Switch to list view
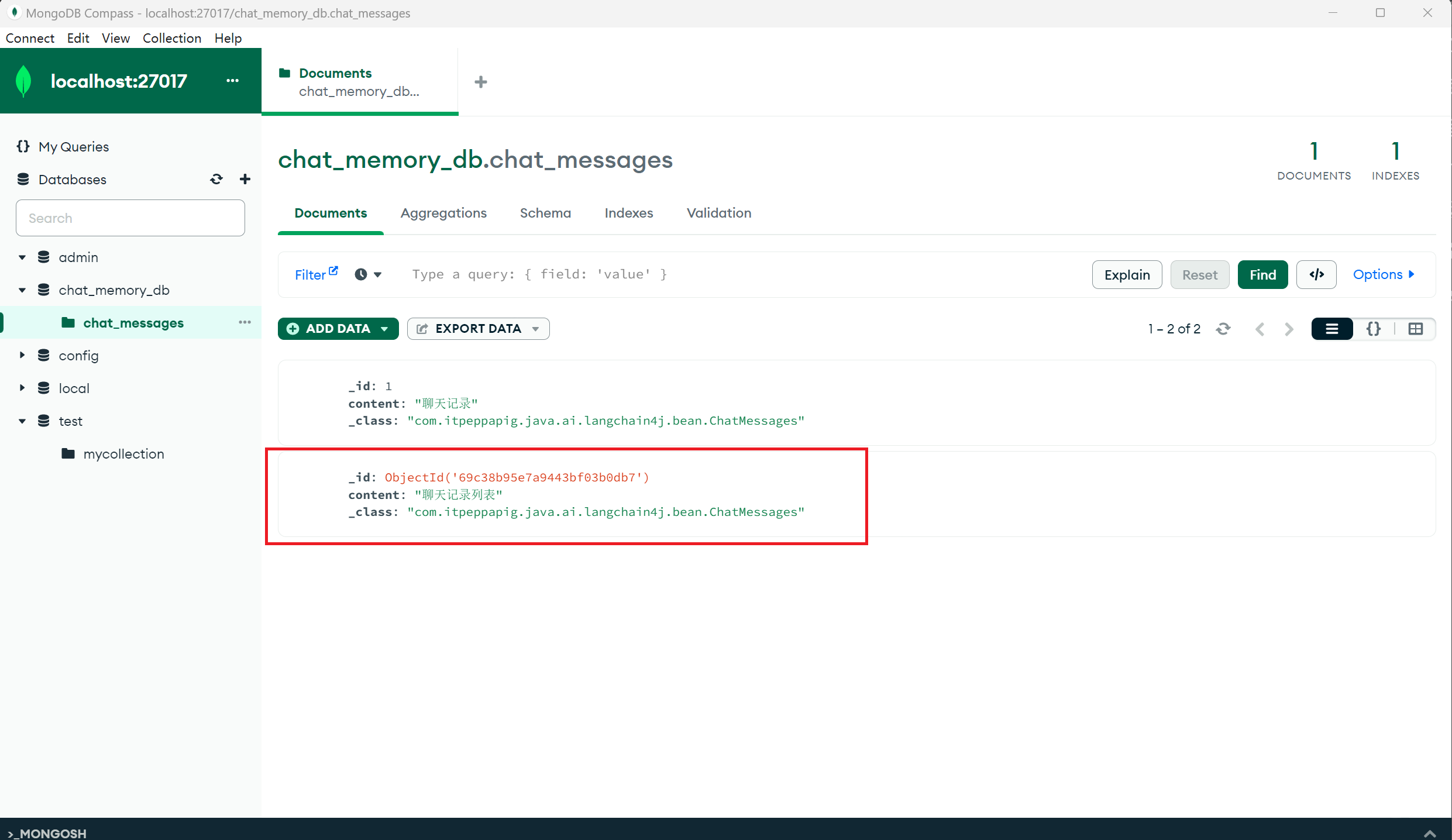The height and width of the screenshot is (840, 1452). pos(1331,329)
